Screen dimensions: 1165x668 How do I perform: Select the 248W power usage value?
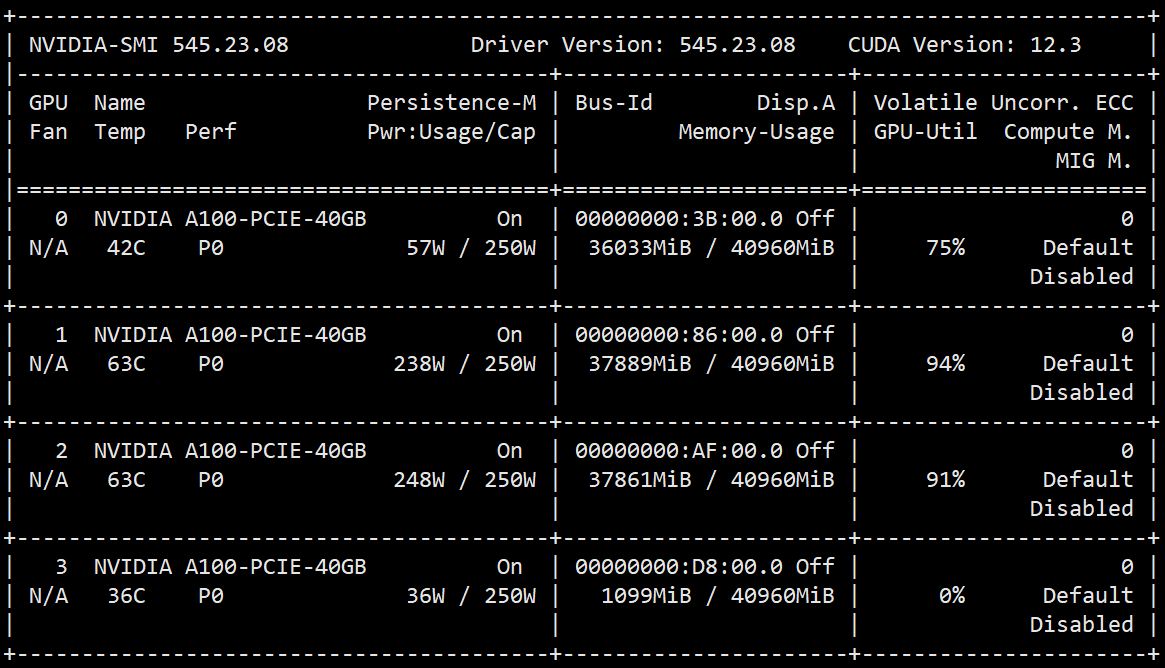pyautogui.click(x=419, y=480)
